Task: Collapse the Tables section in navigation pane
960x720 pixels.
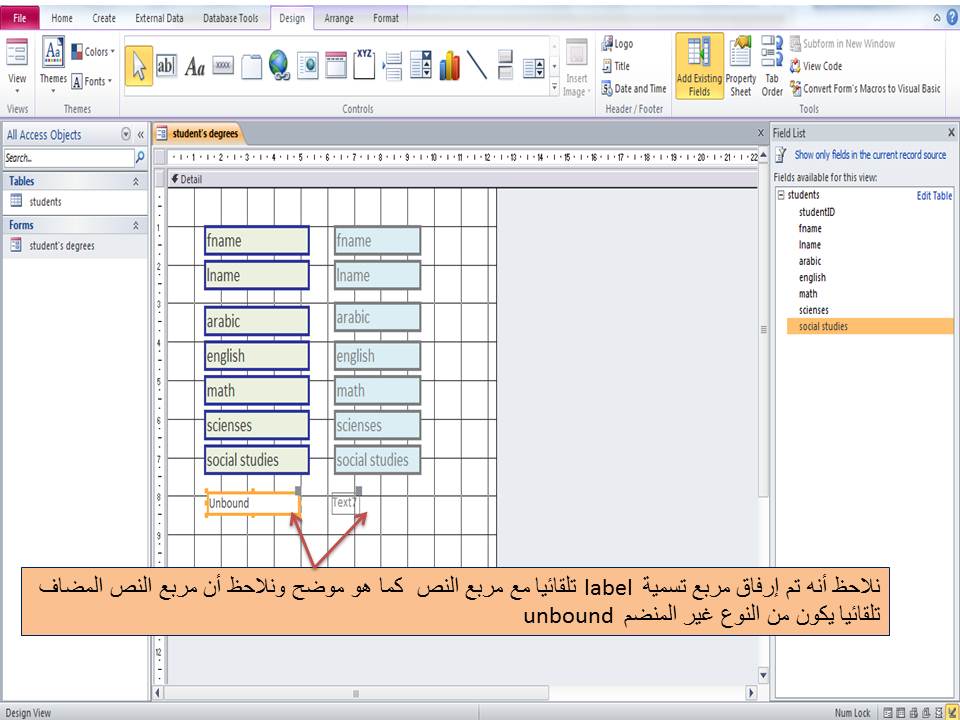Action: [x=136, y=181]
